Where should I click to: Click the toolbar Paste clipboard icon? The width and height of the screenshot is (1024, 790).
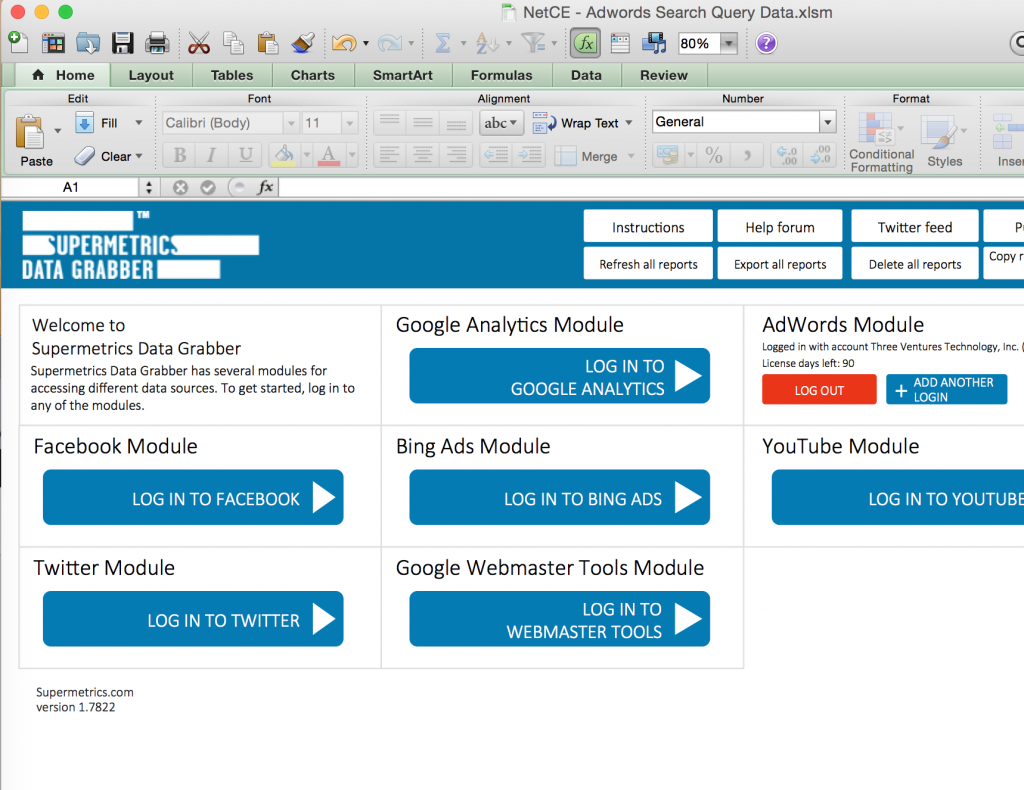tap(268, 44)
